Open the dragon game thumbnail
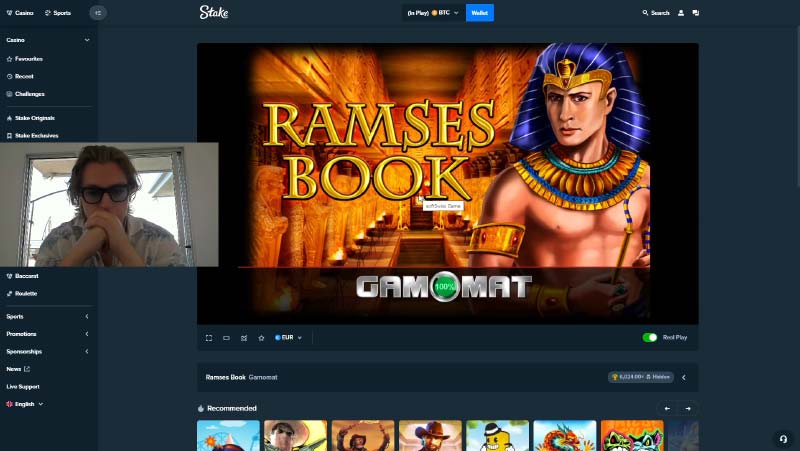This screenshot has width=800, height=451. pos(565,435)
